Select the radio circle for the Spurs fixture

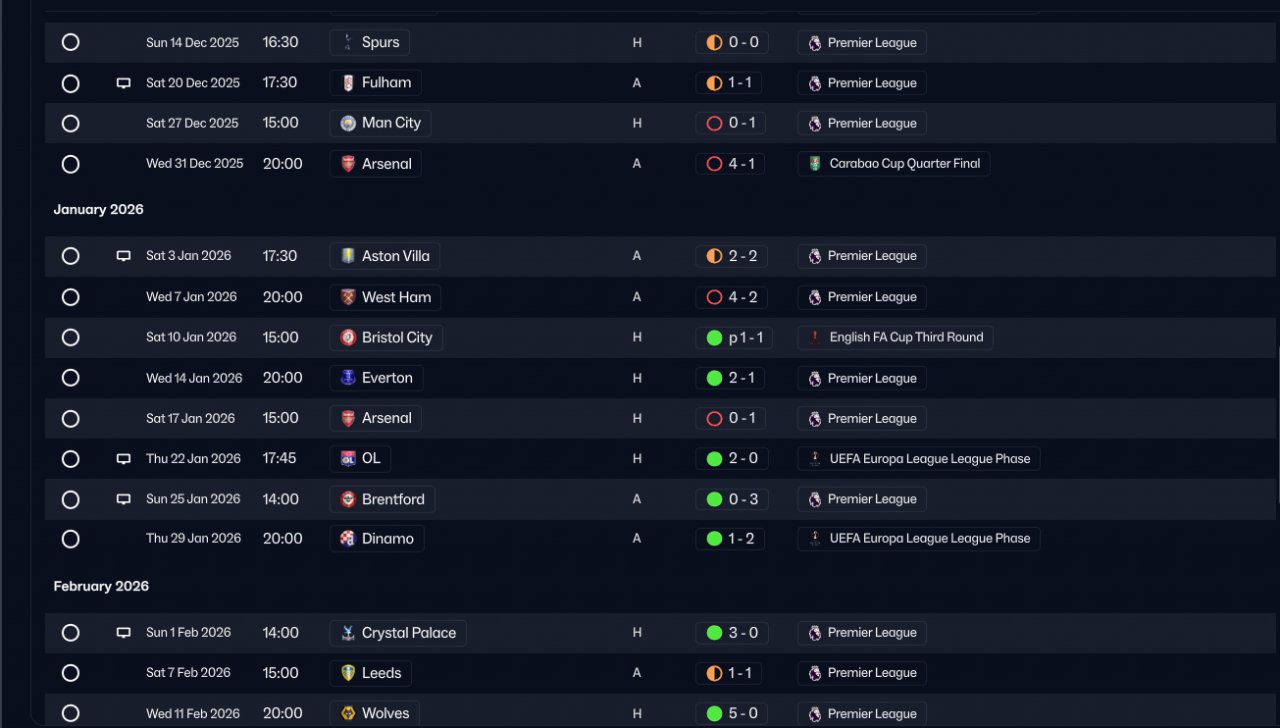[70, 43]
